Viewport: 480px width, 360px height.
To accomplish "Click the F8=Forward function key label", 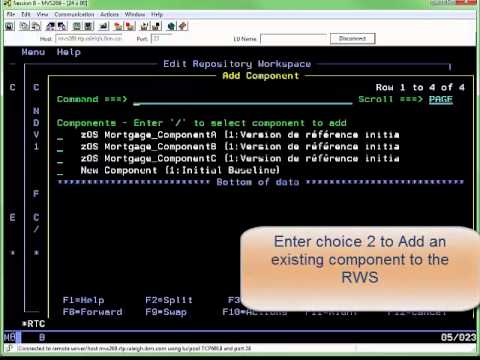I will 92,312.
